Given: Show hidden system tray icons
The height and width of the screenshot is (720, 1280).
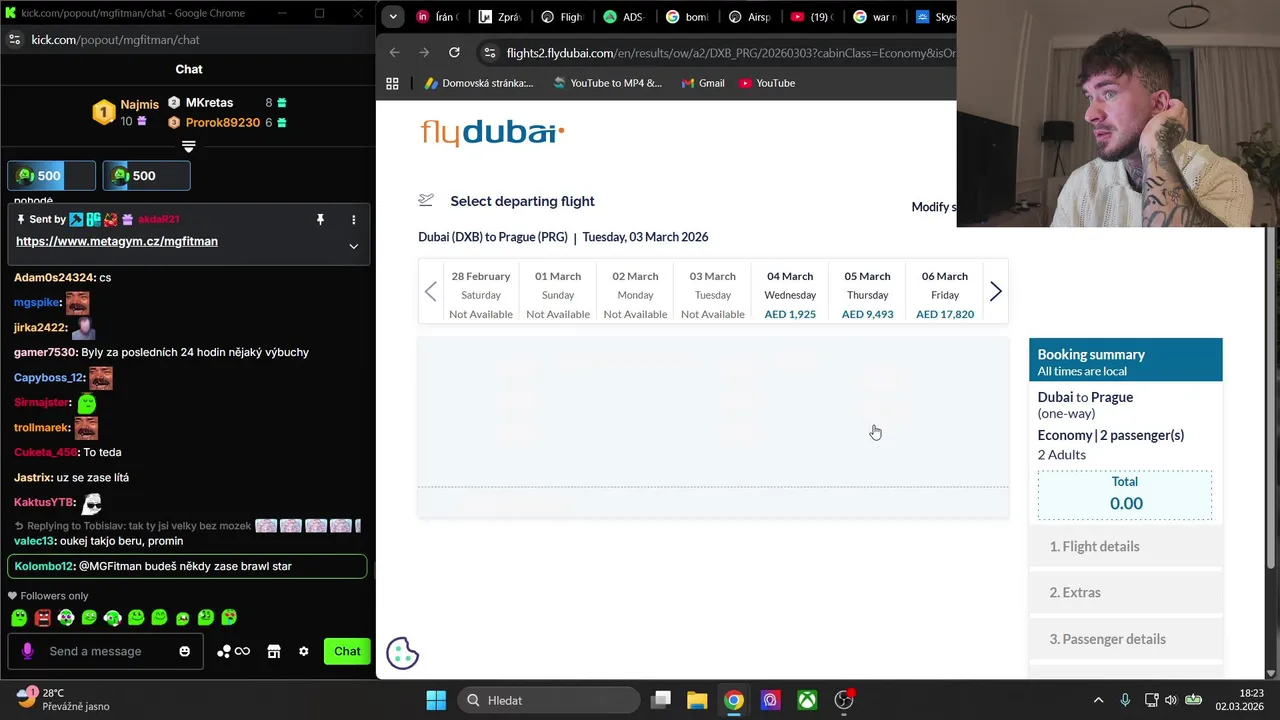Looking at the screenshot, I should click(x=1098, y=700).
